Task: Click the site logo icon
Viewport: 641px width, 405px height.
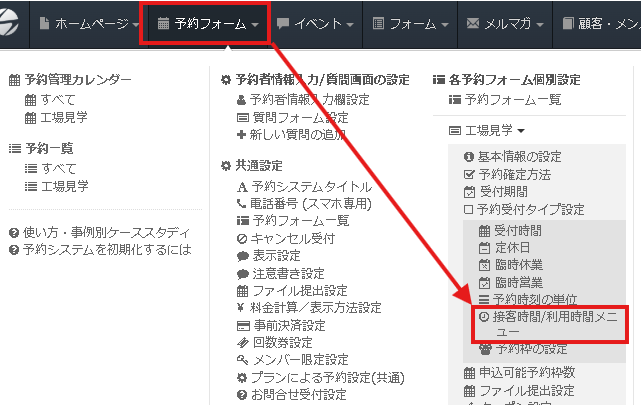Action: (x=8, y=22)
